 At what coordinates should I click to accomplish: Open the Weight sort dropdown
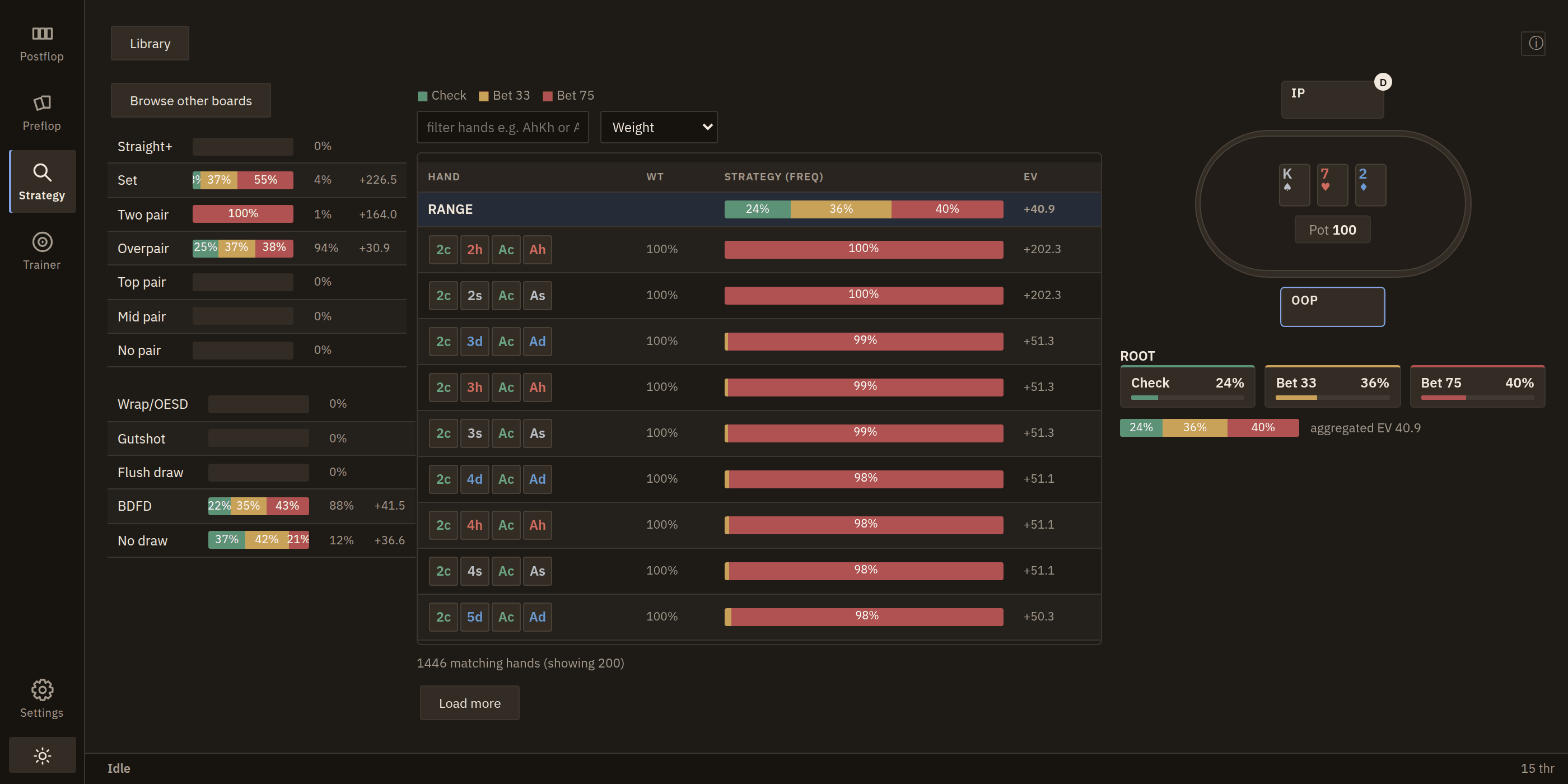point(659,127)
